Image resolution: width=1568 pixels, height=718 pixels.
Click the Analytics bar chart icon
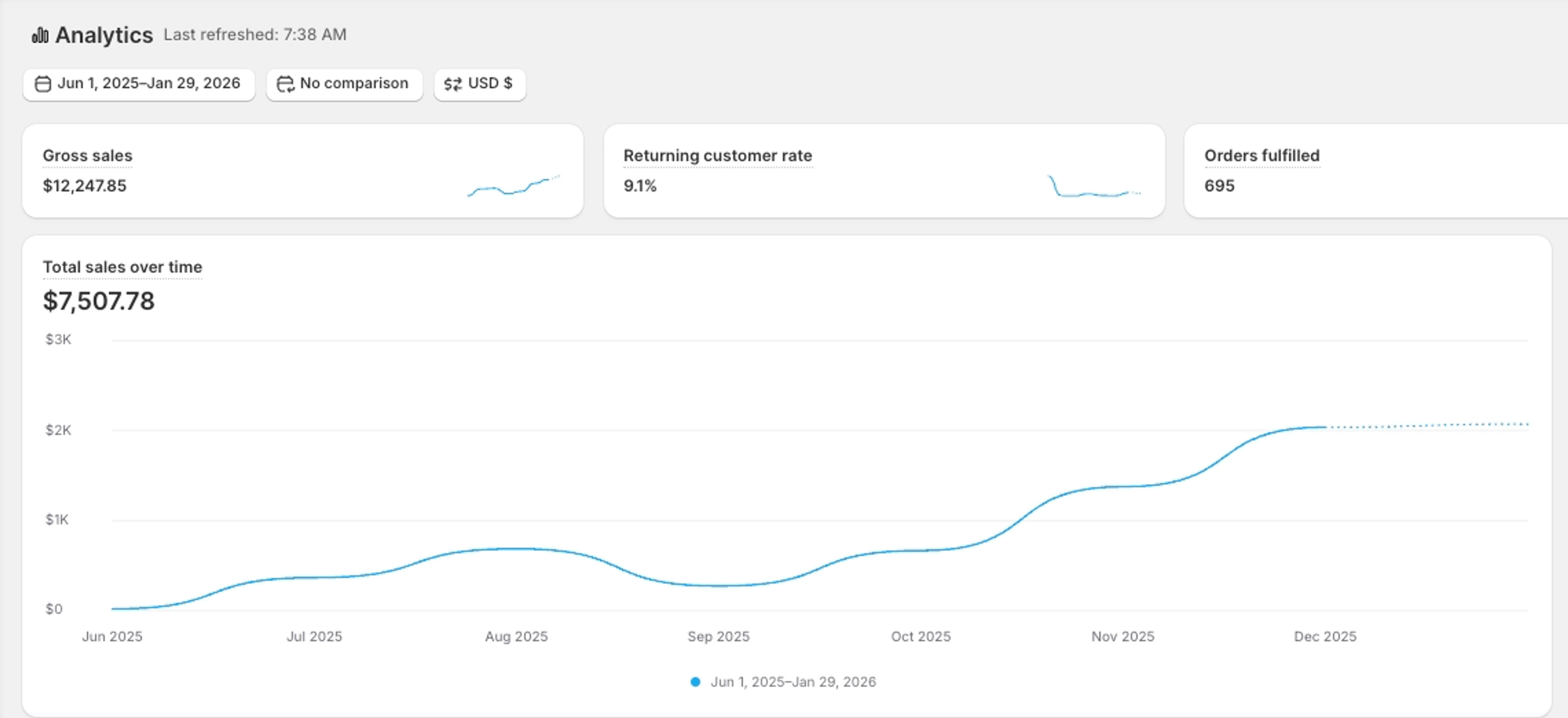click(40, 35)
